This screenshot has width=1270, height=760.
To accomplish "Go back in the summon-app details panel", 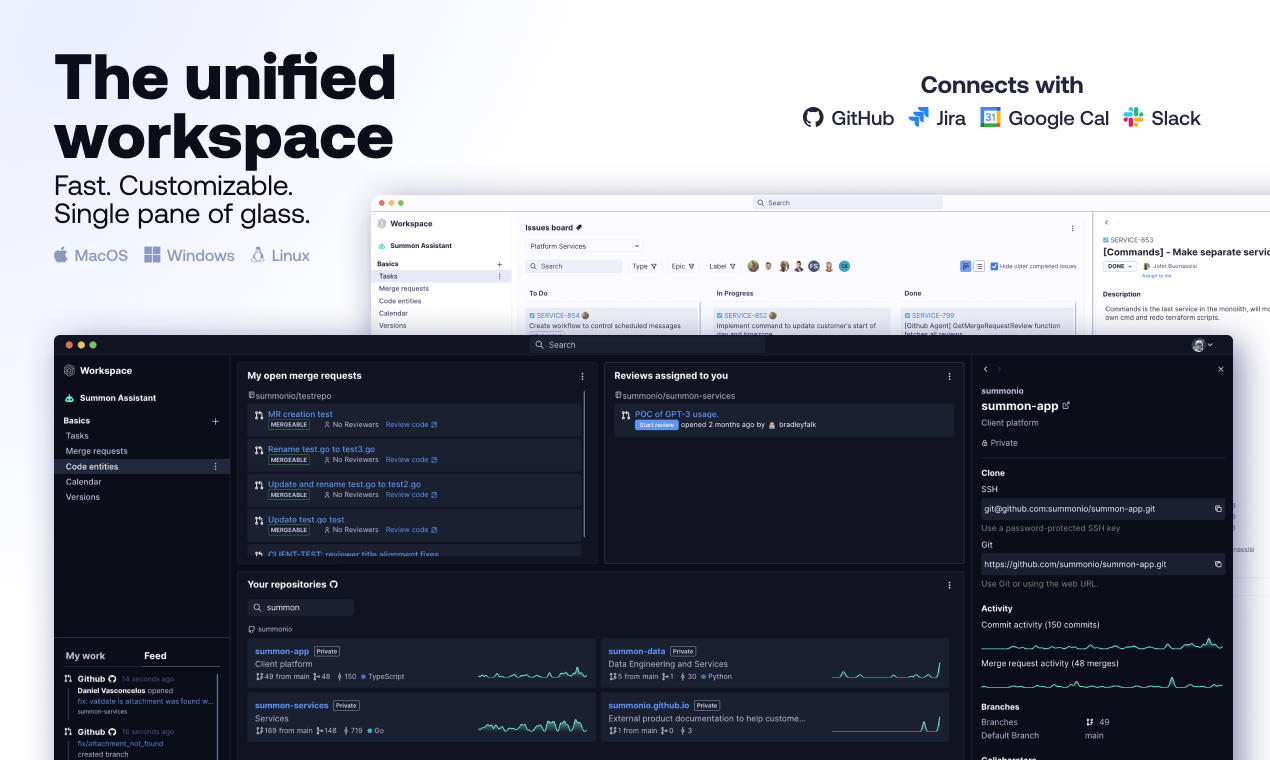I will click(986, 369).
